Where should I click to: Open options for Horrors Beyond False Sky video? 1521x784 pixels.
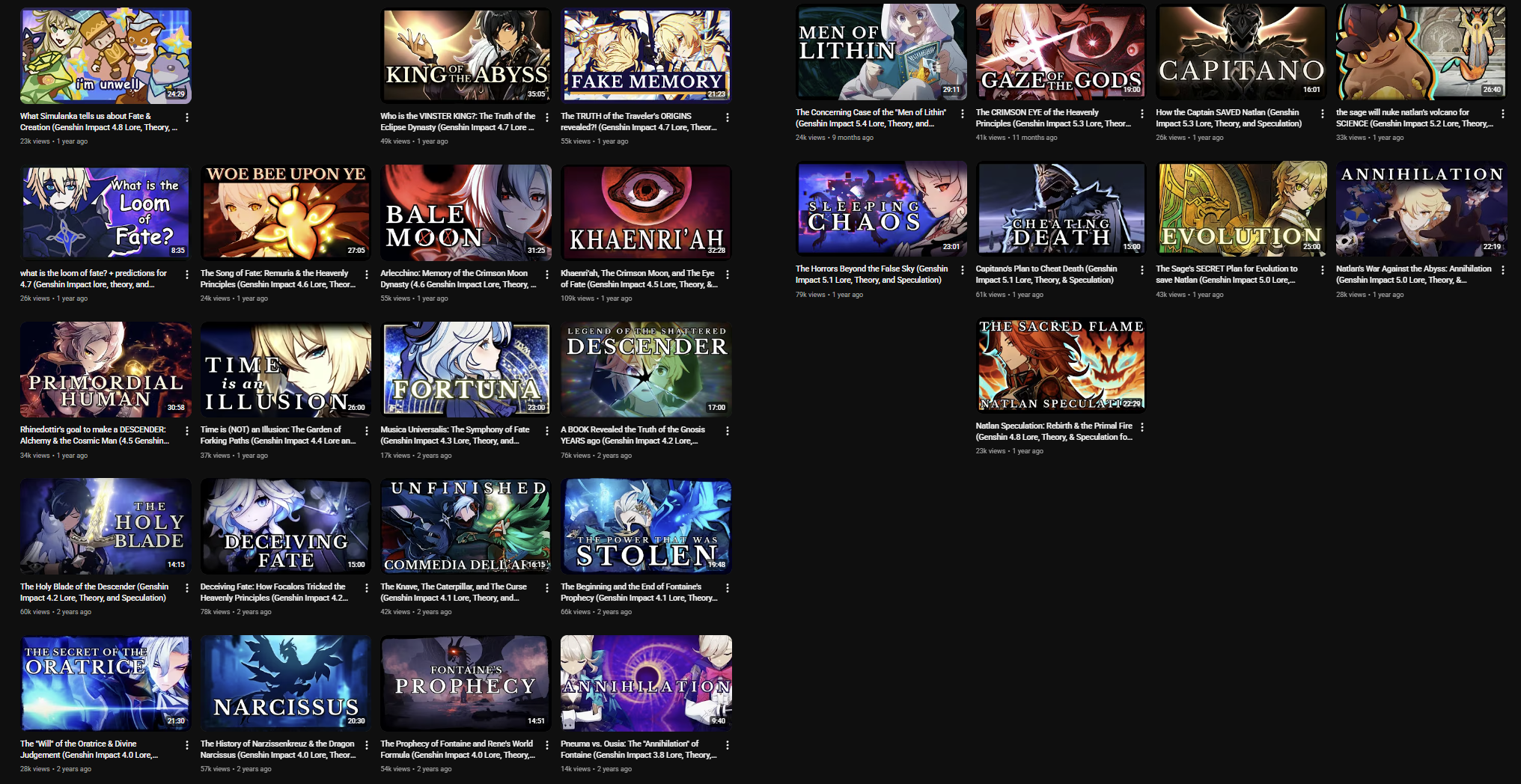tap(963, 270)
